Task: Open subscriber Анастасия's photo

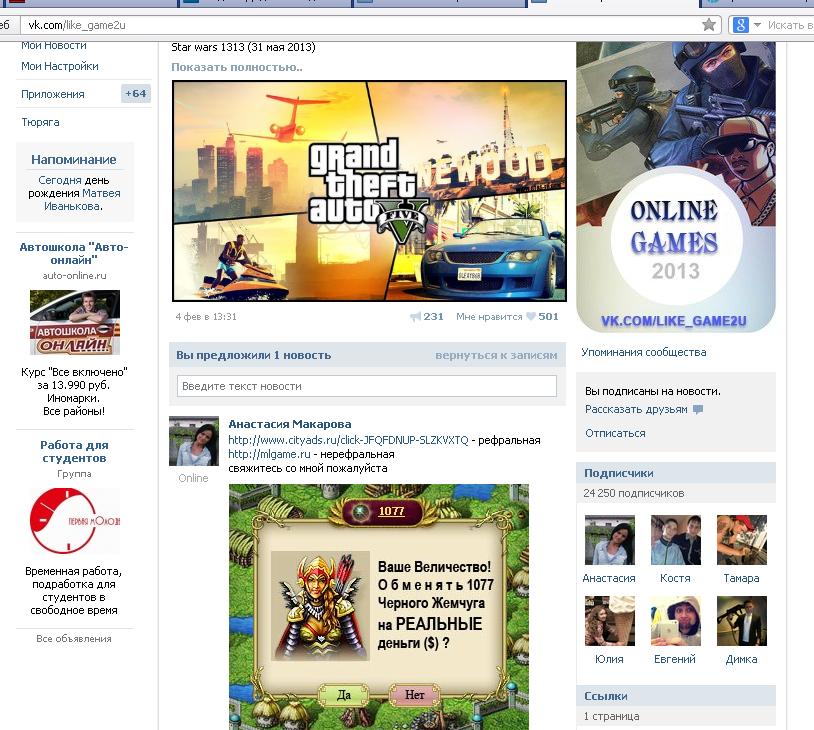Action: pyautogui.click(x=609, y=540)
